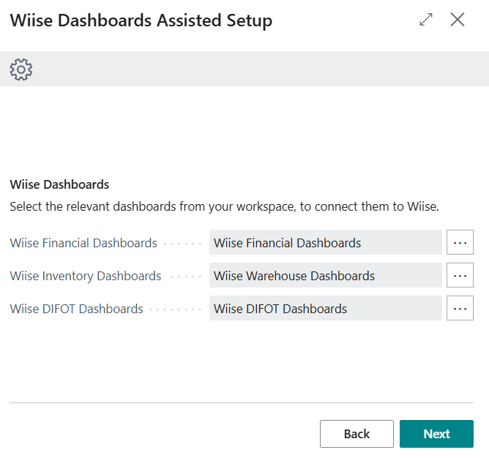Go to the next setup step

436,434
